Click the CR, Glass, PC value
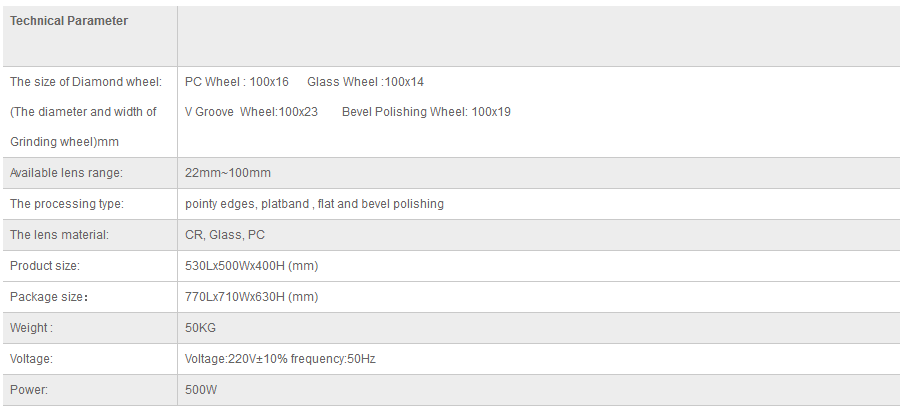900x410 pixels. [225, 235]
